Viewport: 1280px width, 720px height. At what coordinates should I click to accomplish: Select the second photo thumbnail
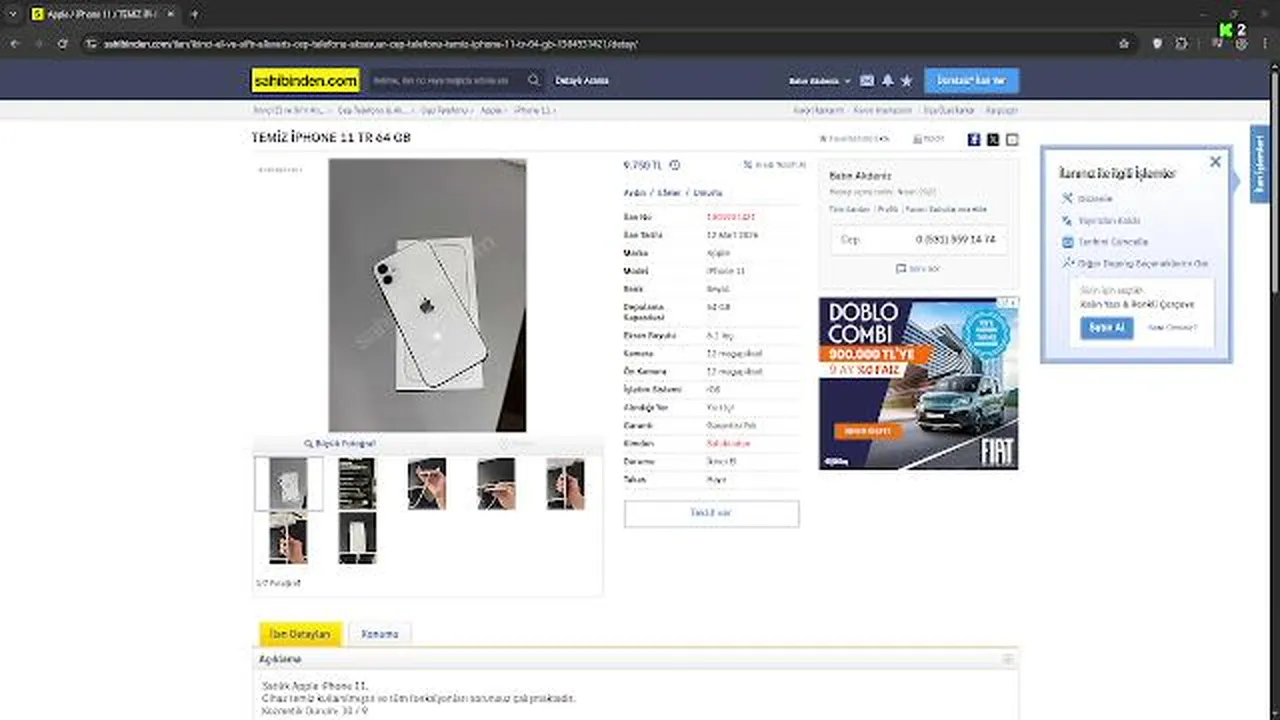(x=357, y=483)
